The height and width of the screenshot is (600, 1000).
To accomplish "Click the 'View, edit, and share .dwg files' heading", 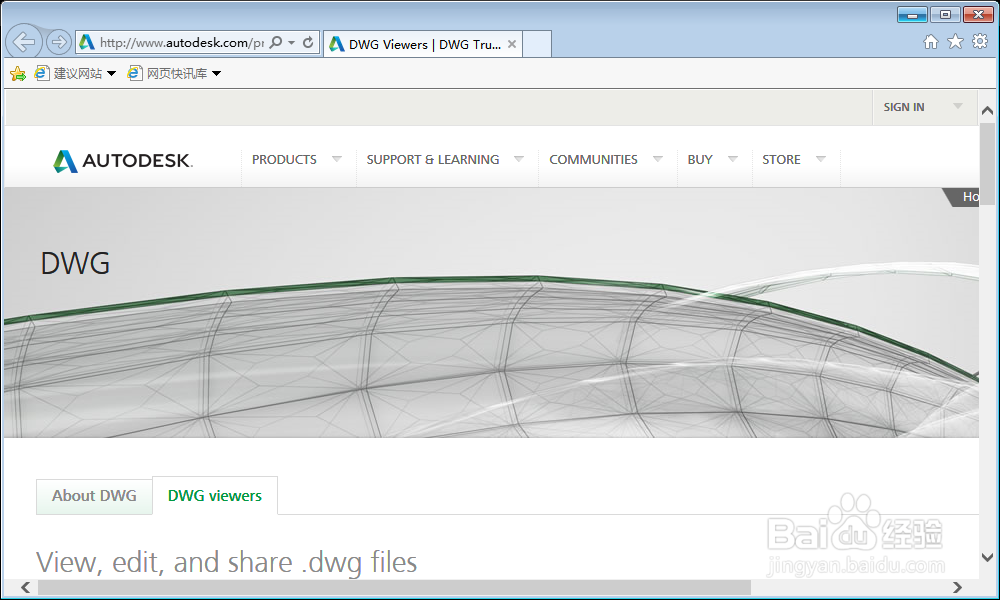I will (226, 563).
